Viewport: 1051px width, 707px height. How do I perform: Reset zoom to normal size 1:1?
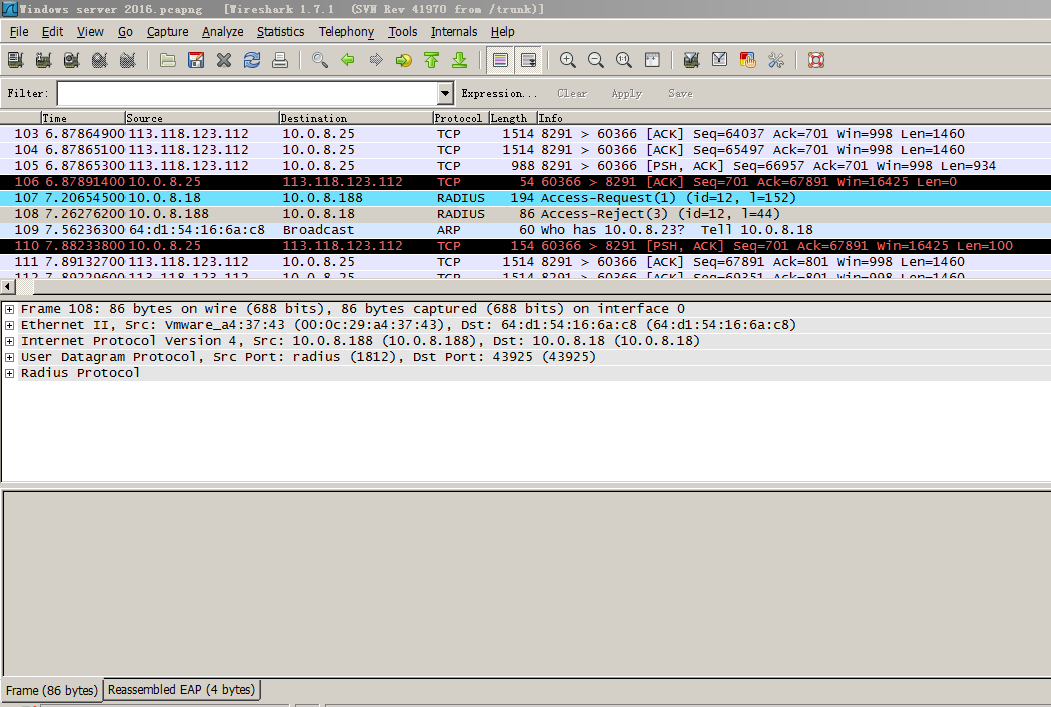624,60
